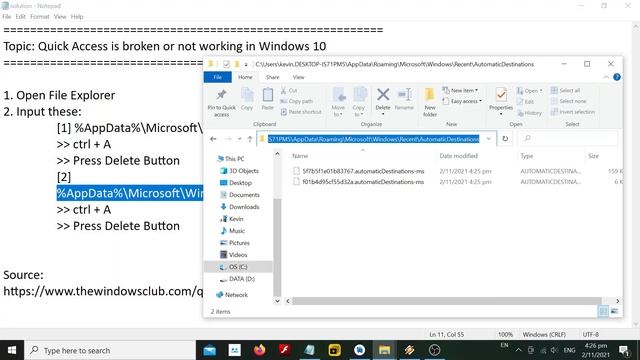Open recent locations dropdown arrow
This screenshot has height=360, width=640.
coord(240,139)
